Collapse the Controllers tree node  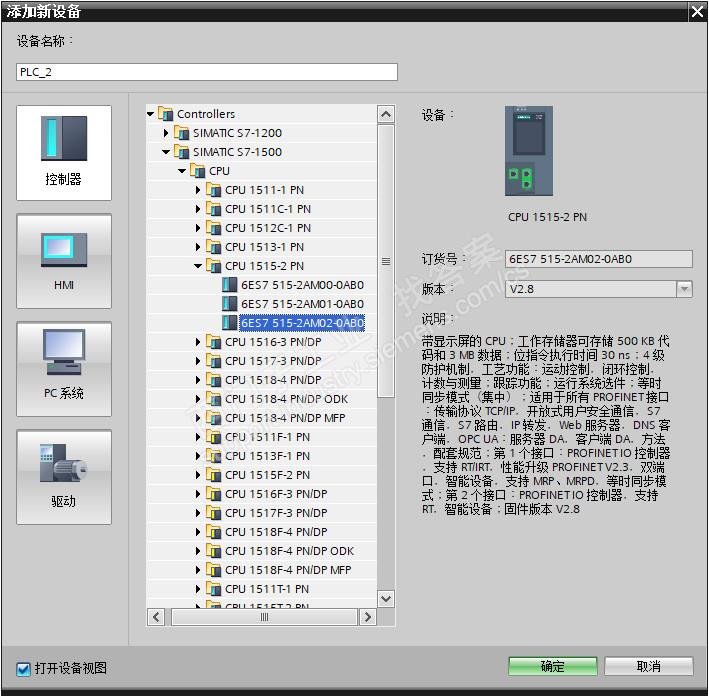tap(151, 114)
